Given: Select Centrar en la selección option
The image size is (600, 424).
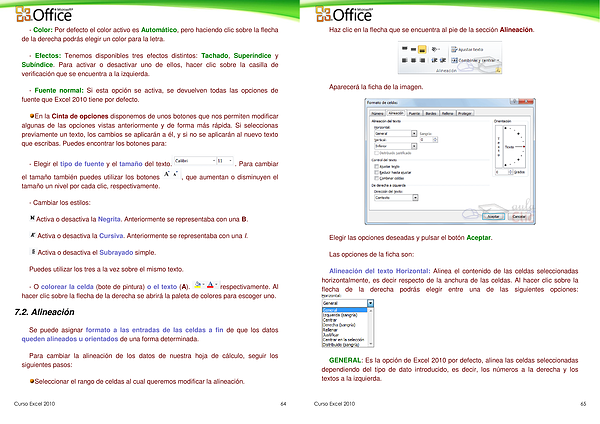Looking at the screenshot, I should (x=345, y=340).
